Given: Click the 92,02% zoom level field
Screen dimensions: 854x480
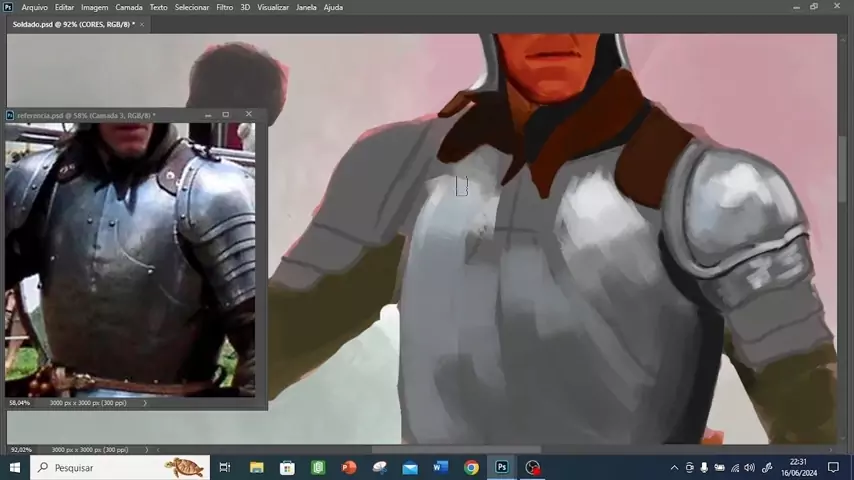Looking at the screenshot, I should point(22,450).
